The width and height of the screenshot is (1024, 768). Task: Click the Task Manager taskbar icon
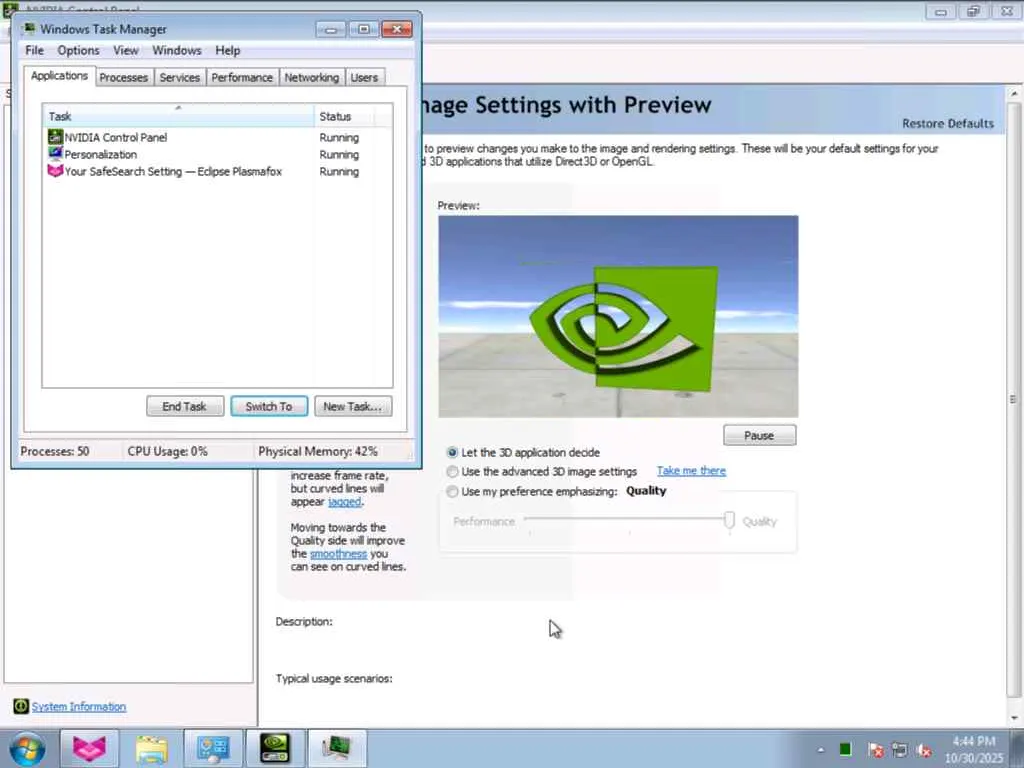(337, 748)
